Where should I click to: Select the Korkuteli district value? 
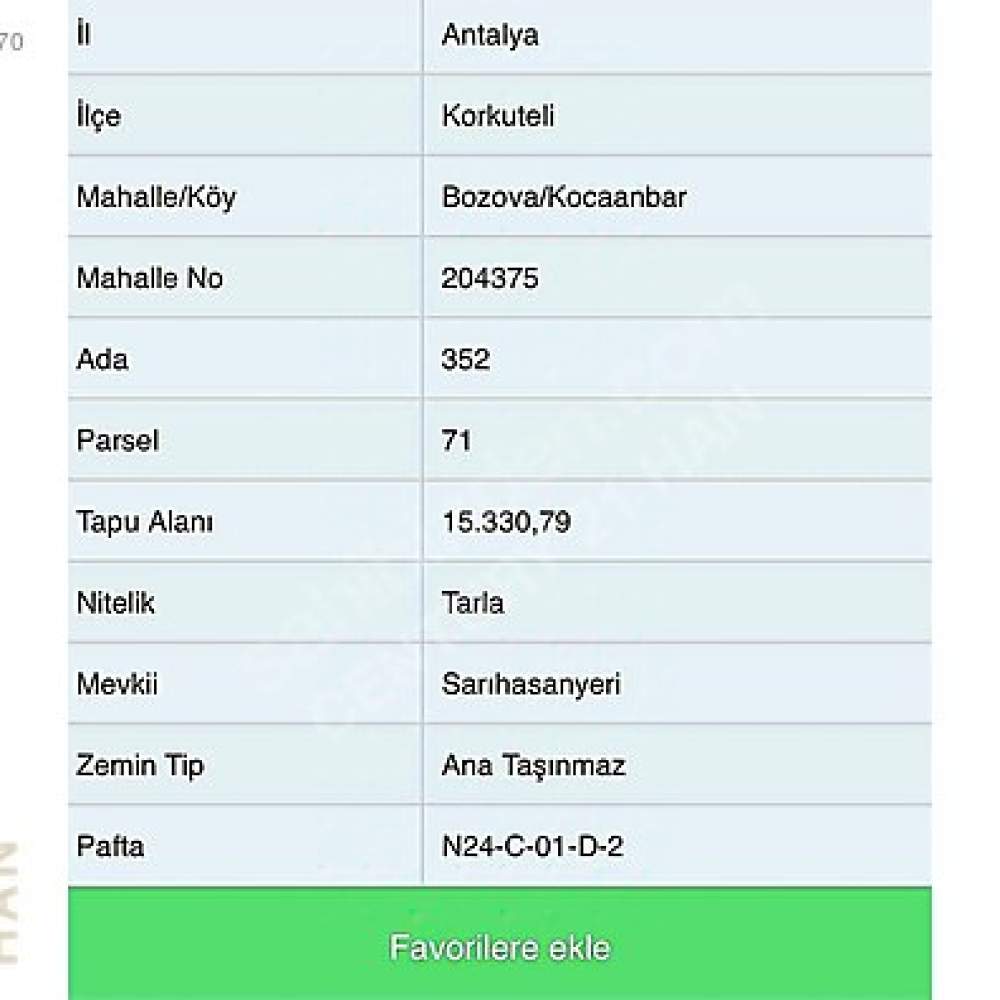(x=497, y=116)
